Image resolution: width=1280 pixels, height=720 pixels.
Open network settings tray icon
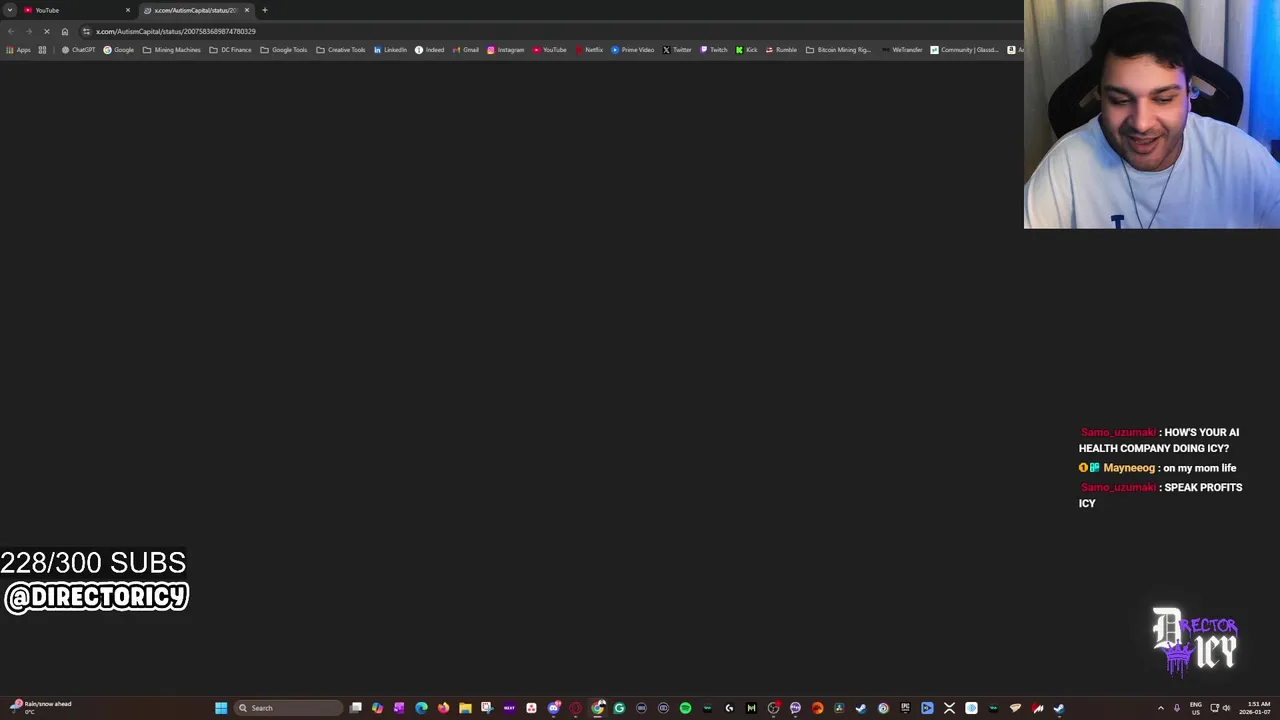1214,708
